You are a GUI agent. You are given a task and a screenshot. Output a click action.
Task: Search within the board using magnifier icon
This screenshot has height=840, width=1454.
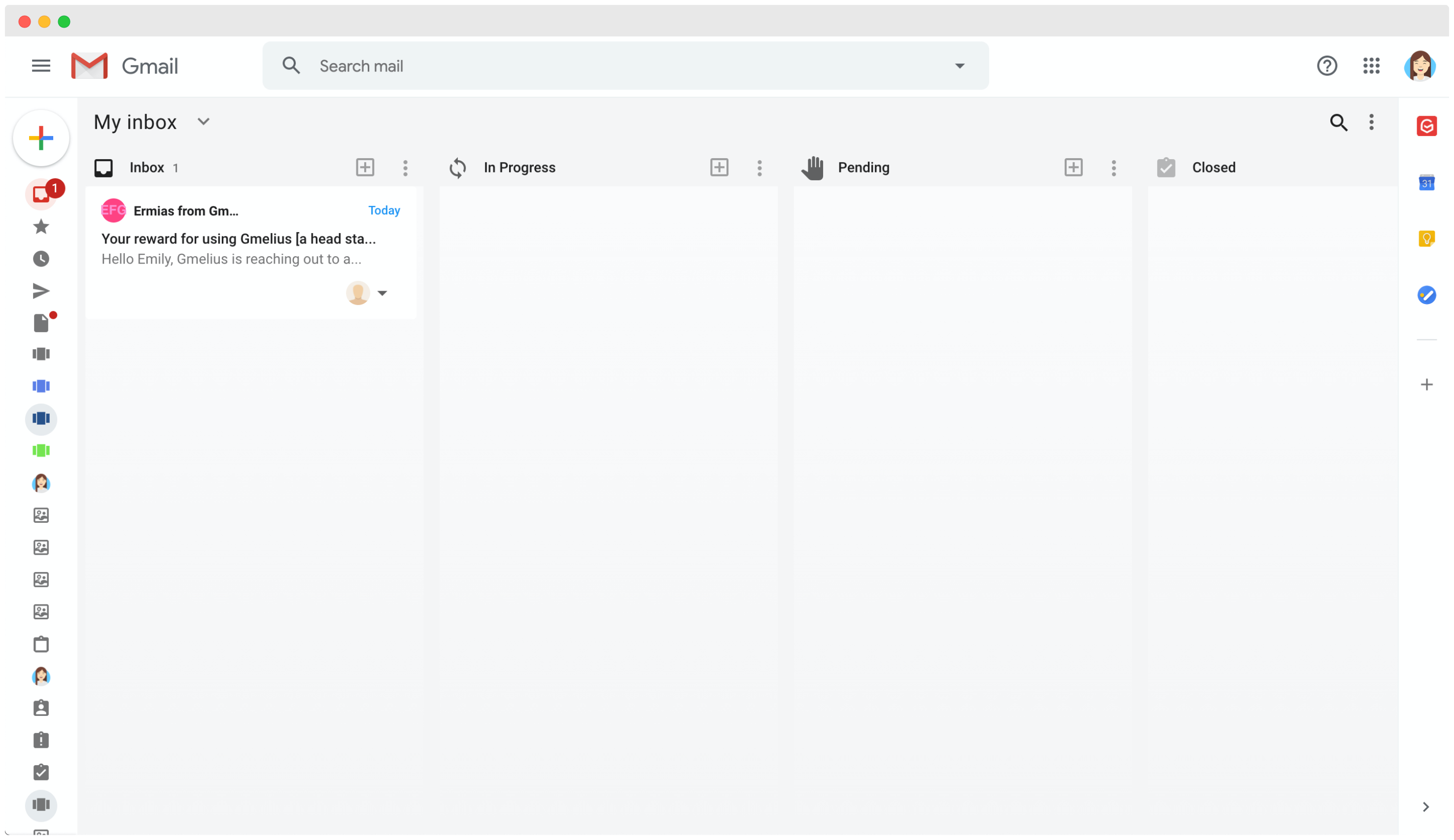[x=1338, y=122]
